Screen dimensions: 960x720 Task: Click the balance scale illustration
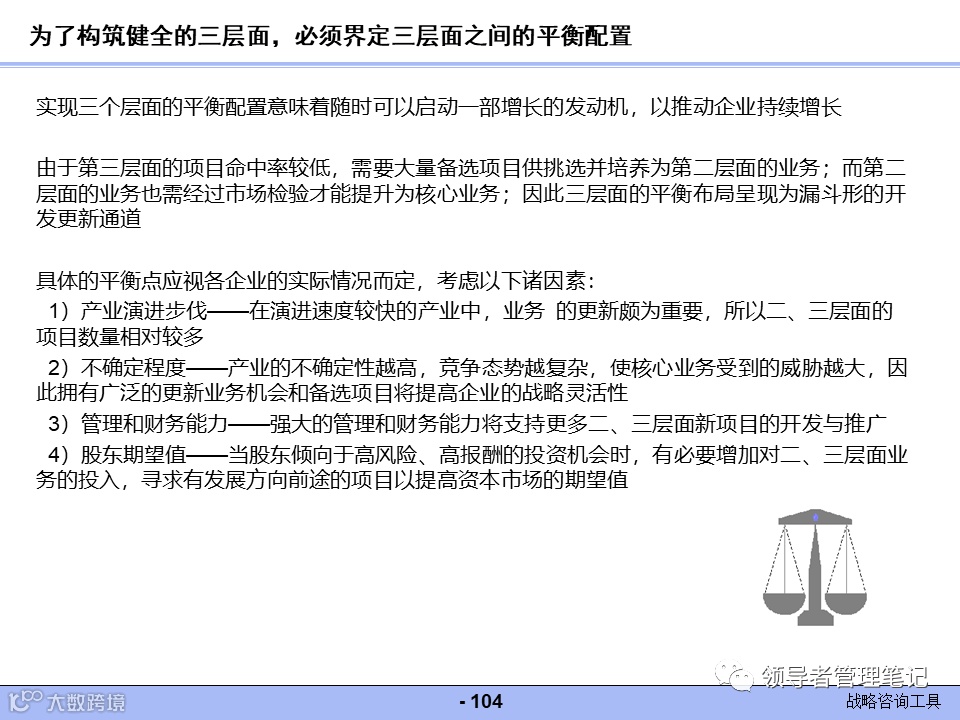[815, 567]
